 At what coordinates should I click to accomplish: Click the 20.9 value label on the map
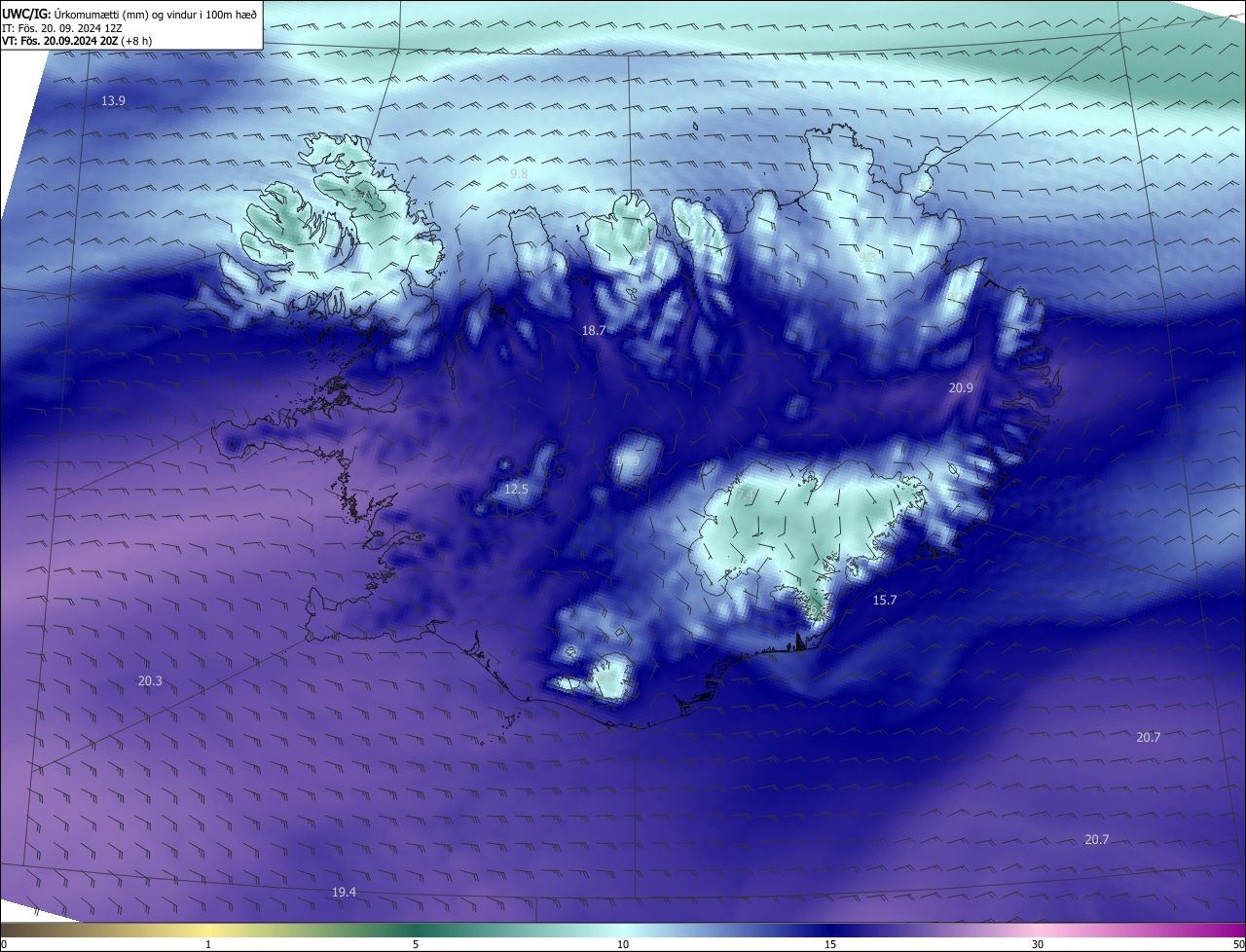coord(961,387)
